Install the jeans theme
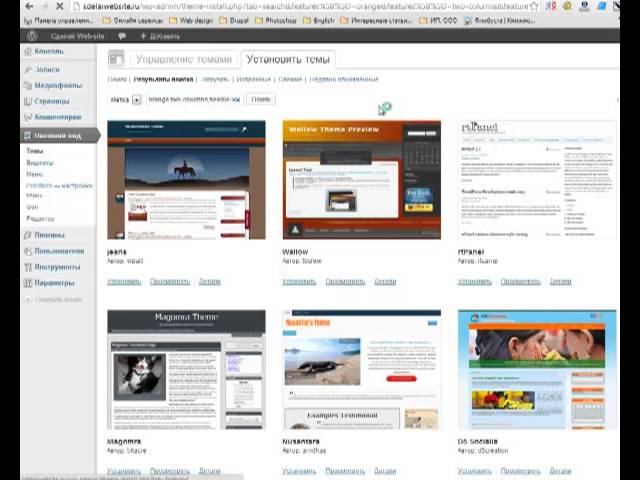This screenshot has height=480, width=640. point(124,282)
